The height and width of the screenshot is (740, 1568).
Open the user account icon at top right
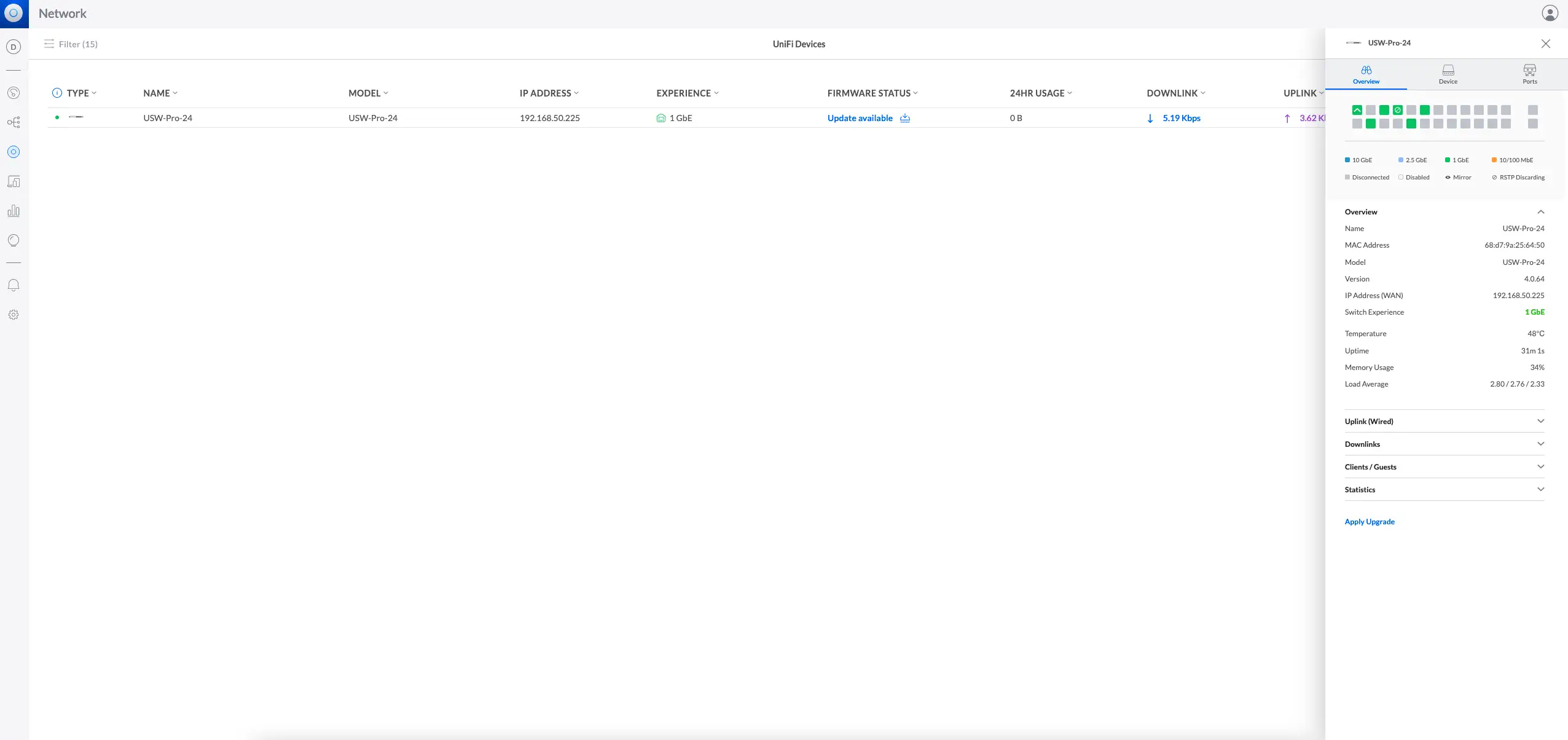(x=1550, y=13)
